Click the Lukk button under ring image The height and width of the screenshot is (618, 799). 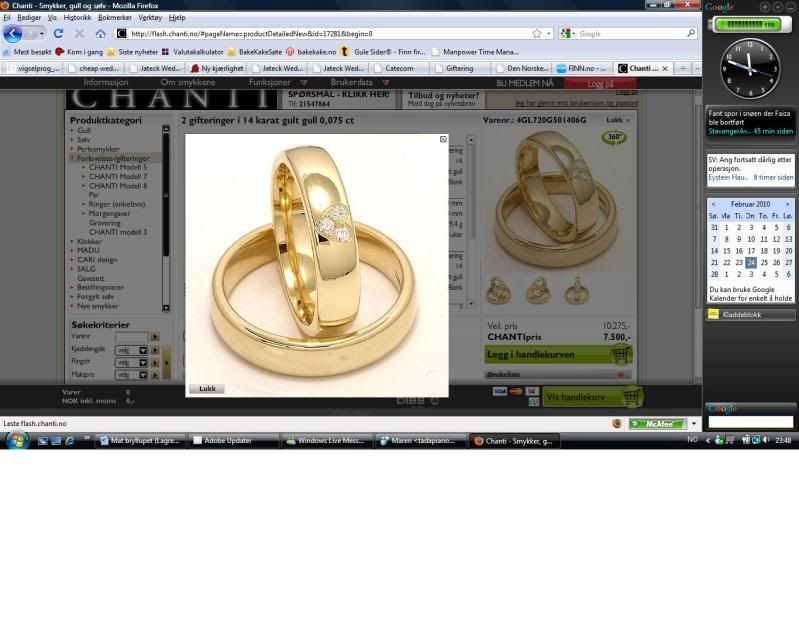[x=207, y=389]
